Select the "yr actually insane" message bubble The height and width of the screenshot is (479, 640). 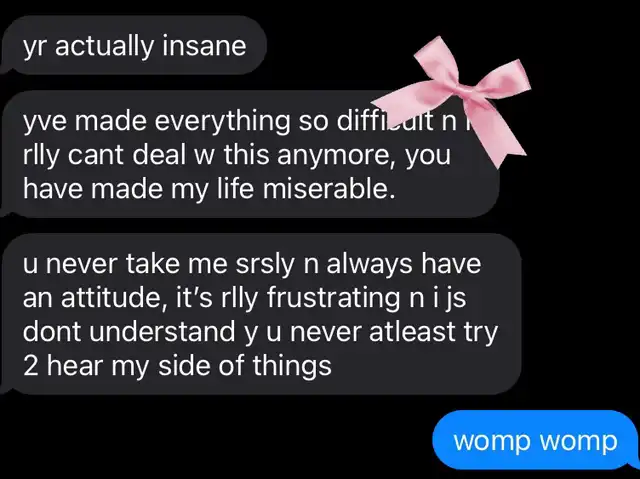133,46
